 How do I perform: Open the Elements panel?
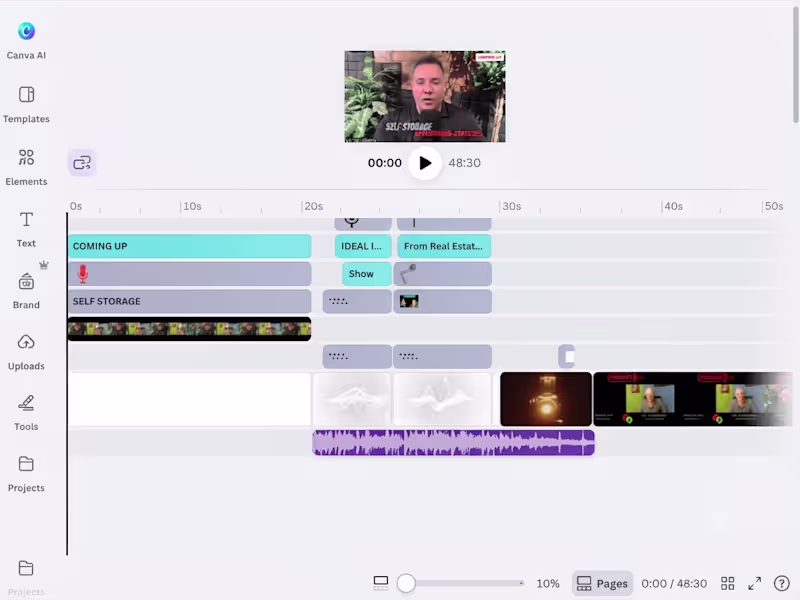point(26,167)
